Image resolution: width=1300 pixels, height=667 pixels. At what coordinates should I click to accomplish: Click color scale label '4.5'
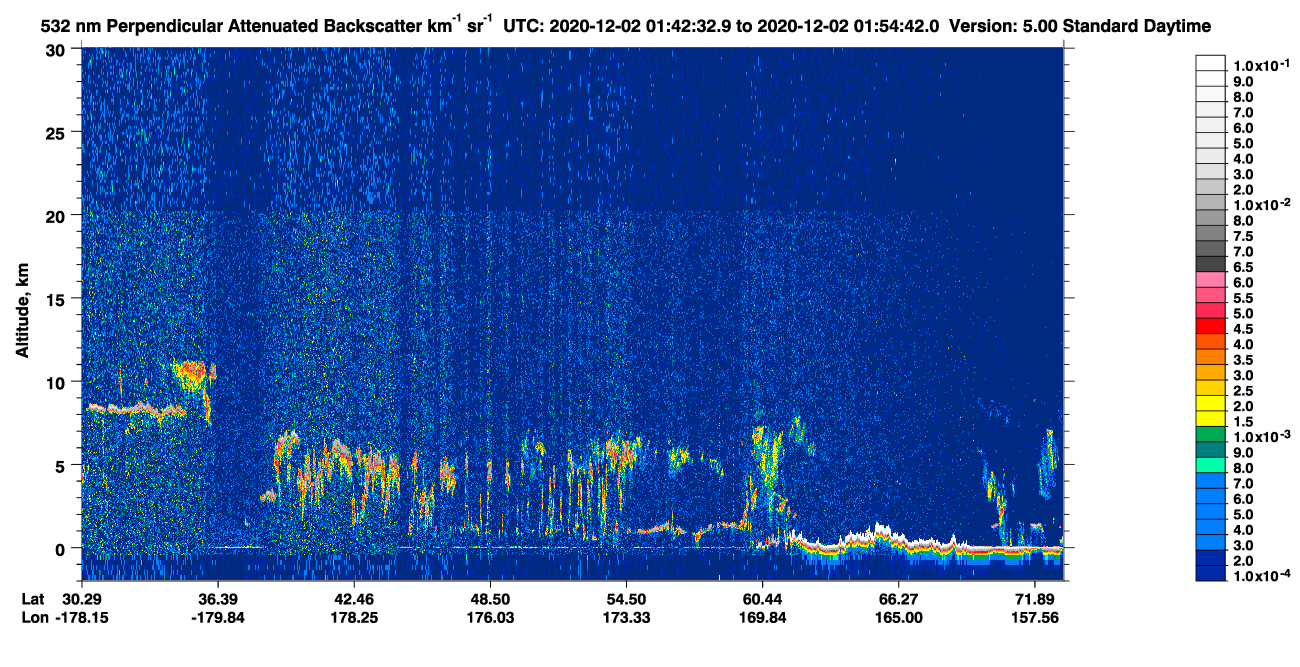coord(1244,329)
